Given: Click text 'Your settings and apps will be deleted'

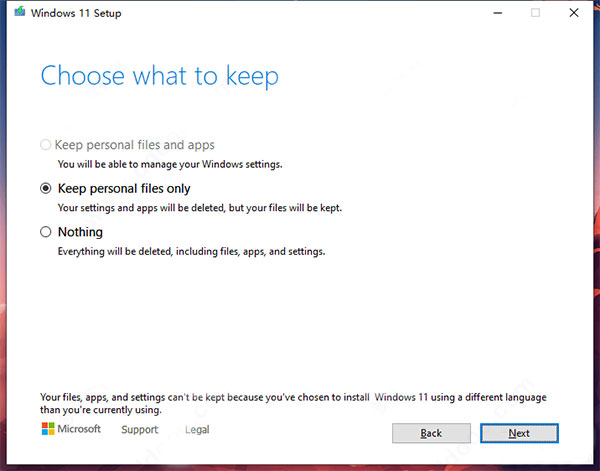Looking at the screenshot, I should (x=141, y=208).
